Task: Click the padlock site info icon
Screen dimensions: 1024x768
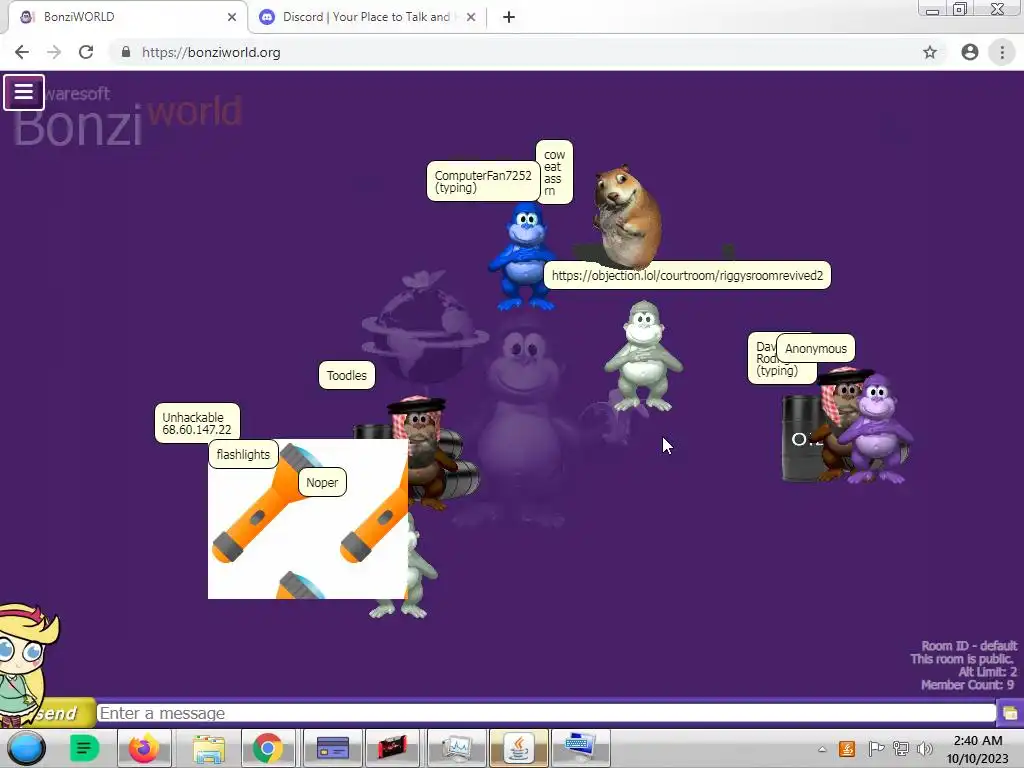Action: (125, 52)
